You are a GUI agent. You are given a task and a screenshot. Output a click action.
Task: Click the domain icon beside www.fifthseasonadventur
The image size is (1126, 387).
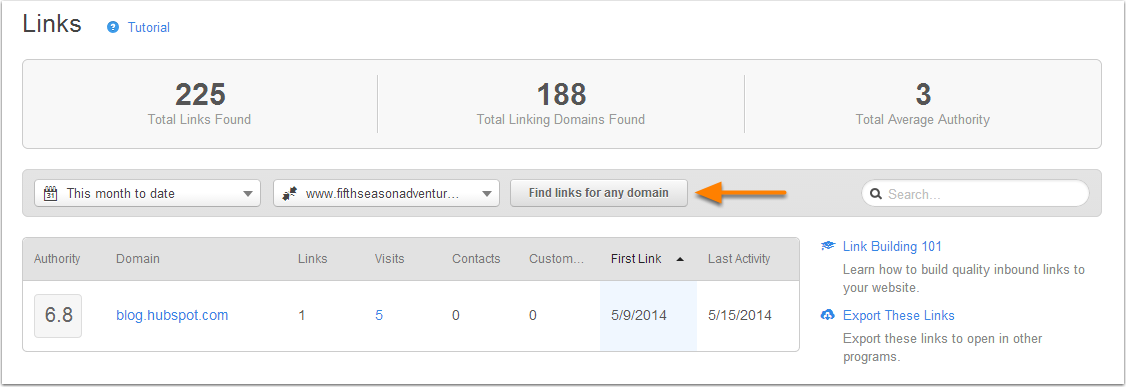click(290, 193)
